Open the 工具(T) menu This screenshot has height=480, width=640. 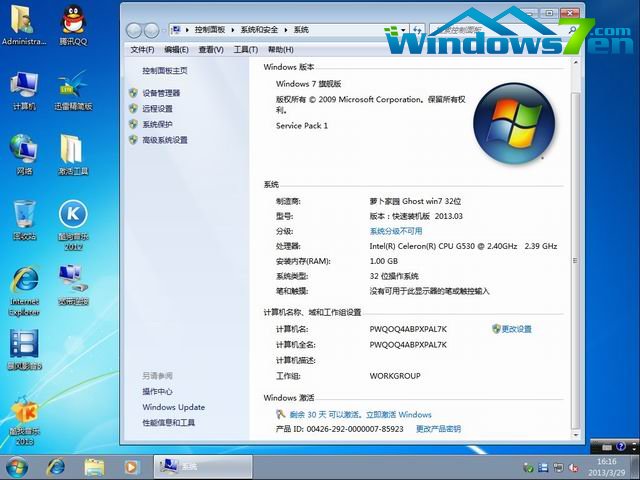(x=246, y=50)
